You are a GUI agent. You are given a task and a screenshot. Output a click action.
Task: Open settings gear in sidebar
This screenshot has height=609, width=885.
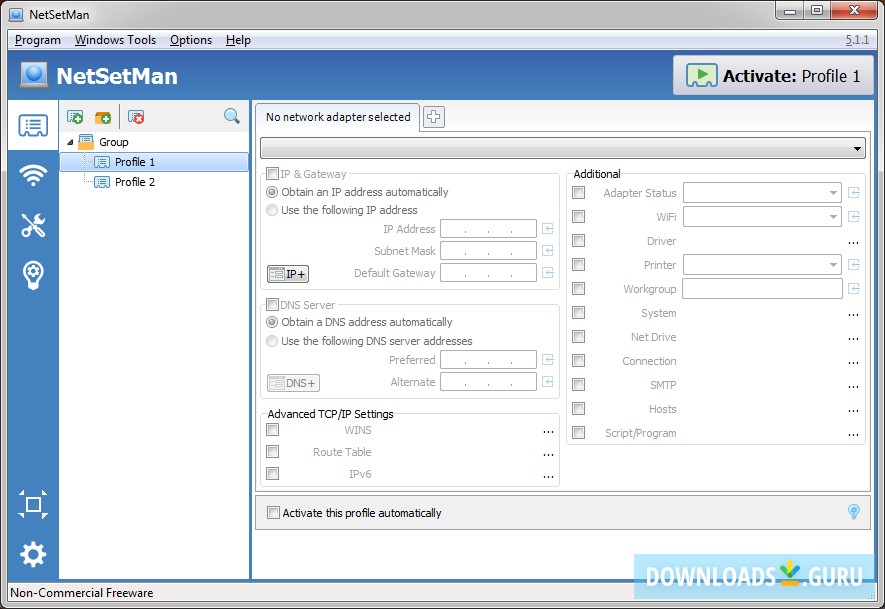tap(33, 554)
